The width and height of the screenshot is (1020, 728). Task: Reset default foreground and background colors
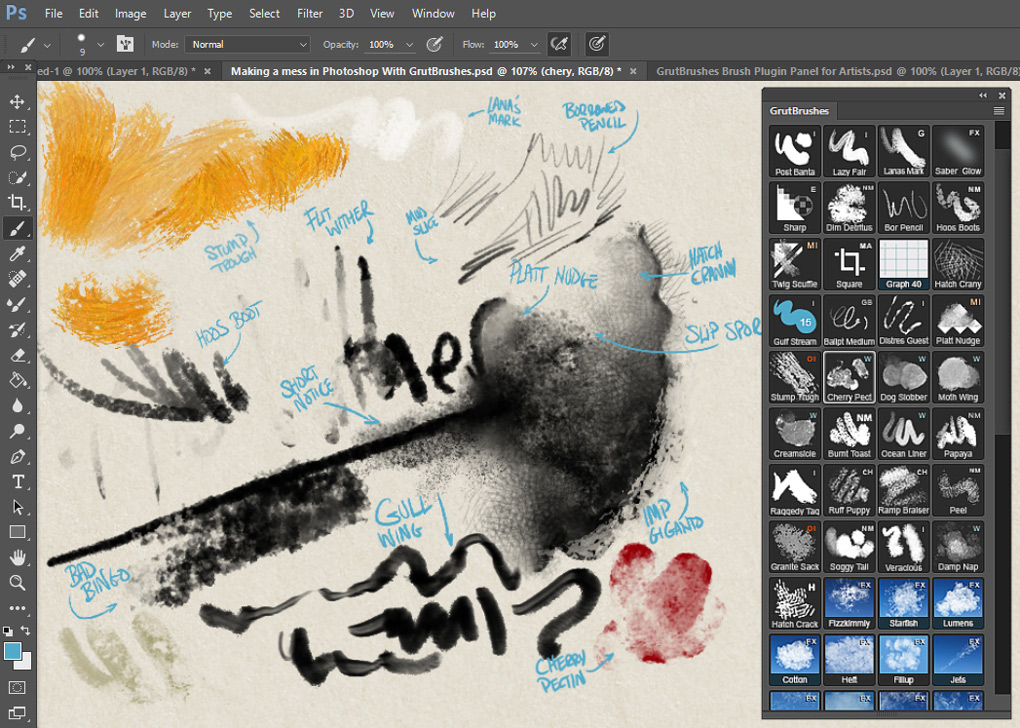[x=8, y=630]
